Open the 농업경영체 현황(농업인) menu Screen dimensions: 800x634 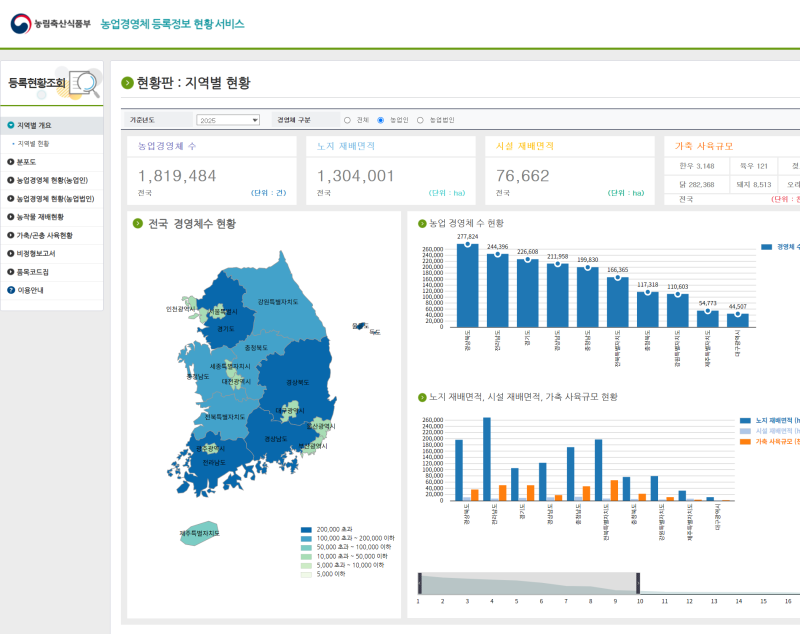(52, 180)
